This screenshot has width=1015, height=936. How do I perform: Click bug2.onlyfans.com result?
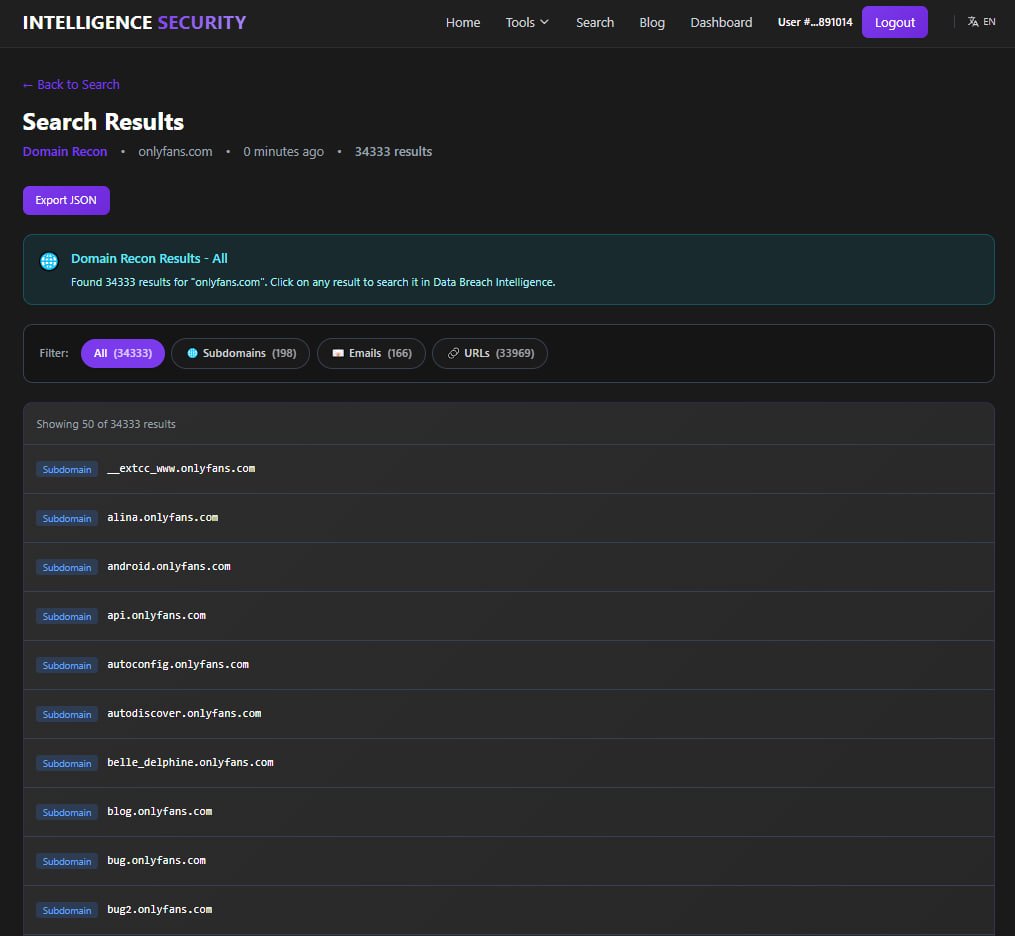tap(509, 910)
